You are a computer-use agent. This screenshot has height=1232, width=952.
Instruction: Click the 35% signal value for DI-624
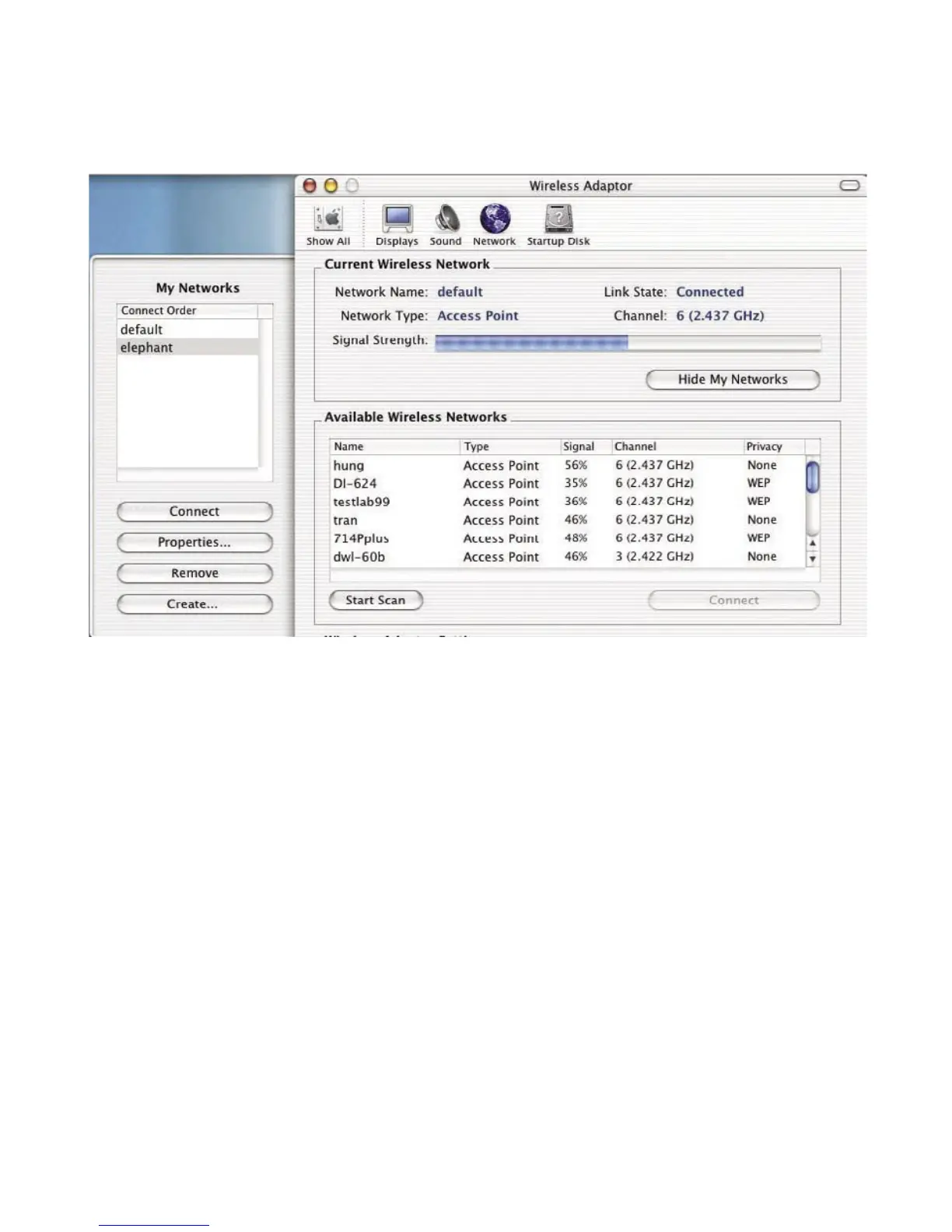pyautogui.click(x=576, y=483)
